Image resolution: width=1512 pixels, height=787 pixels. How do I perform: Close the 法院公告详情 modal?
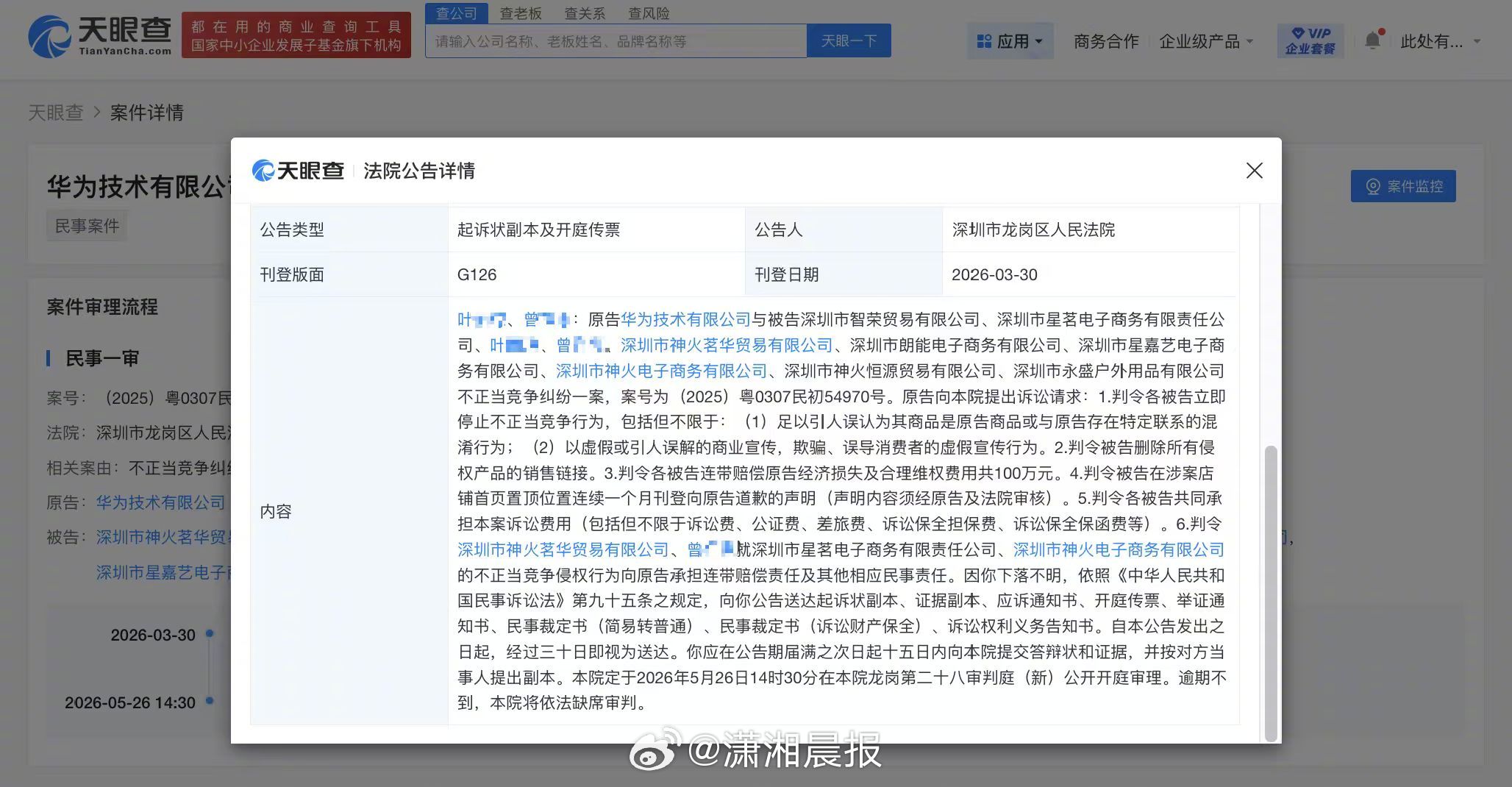coord(1253,170)
